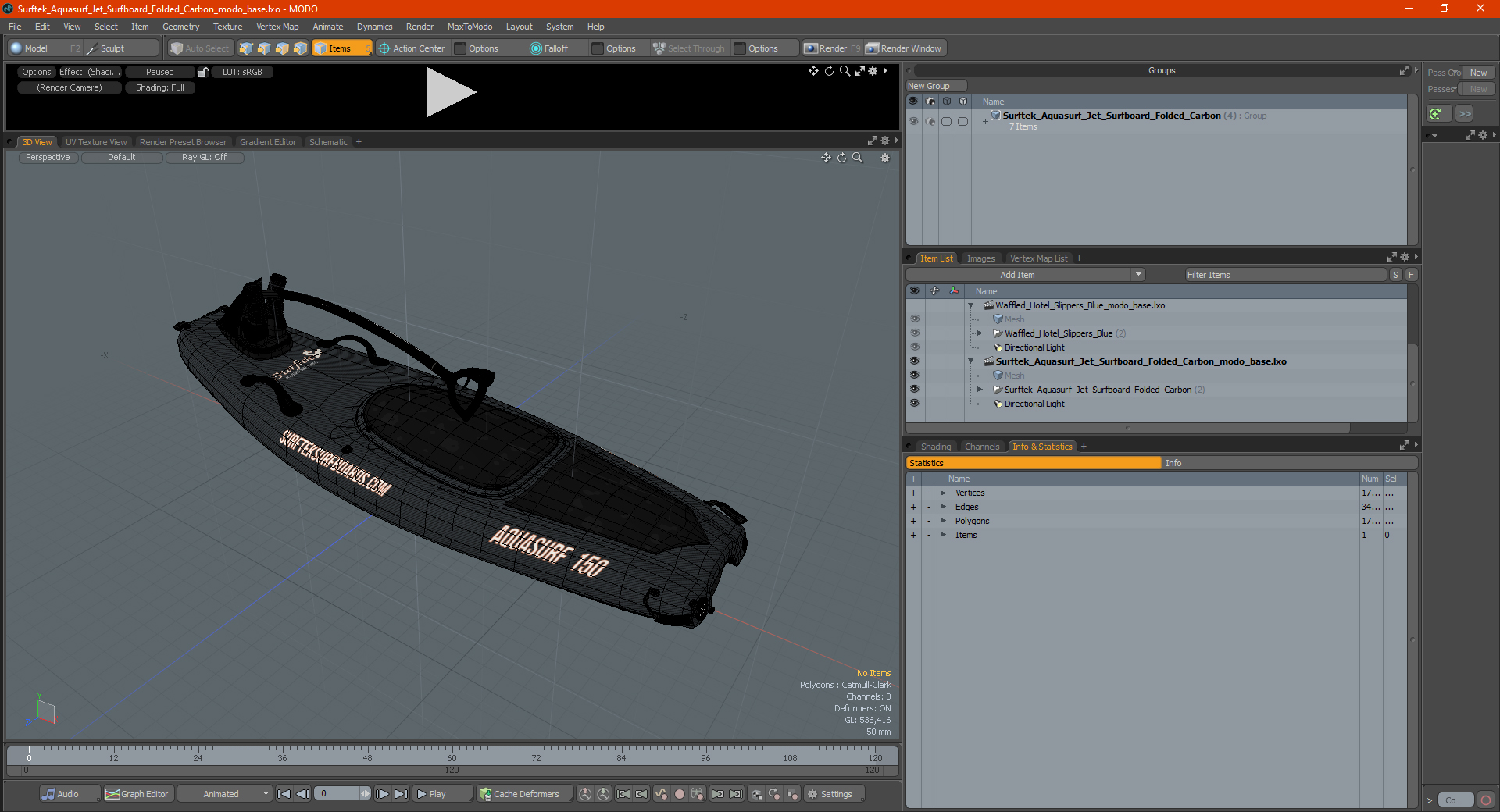Click 3D viewport zoom magnifier icon
Viewport: 1500px width, 812px height.
coord(857,158)
